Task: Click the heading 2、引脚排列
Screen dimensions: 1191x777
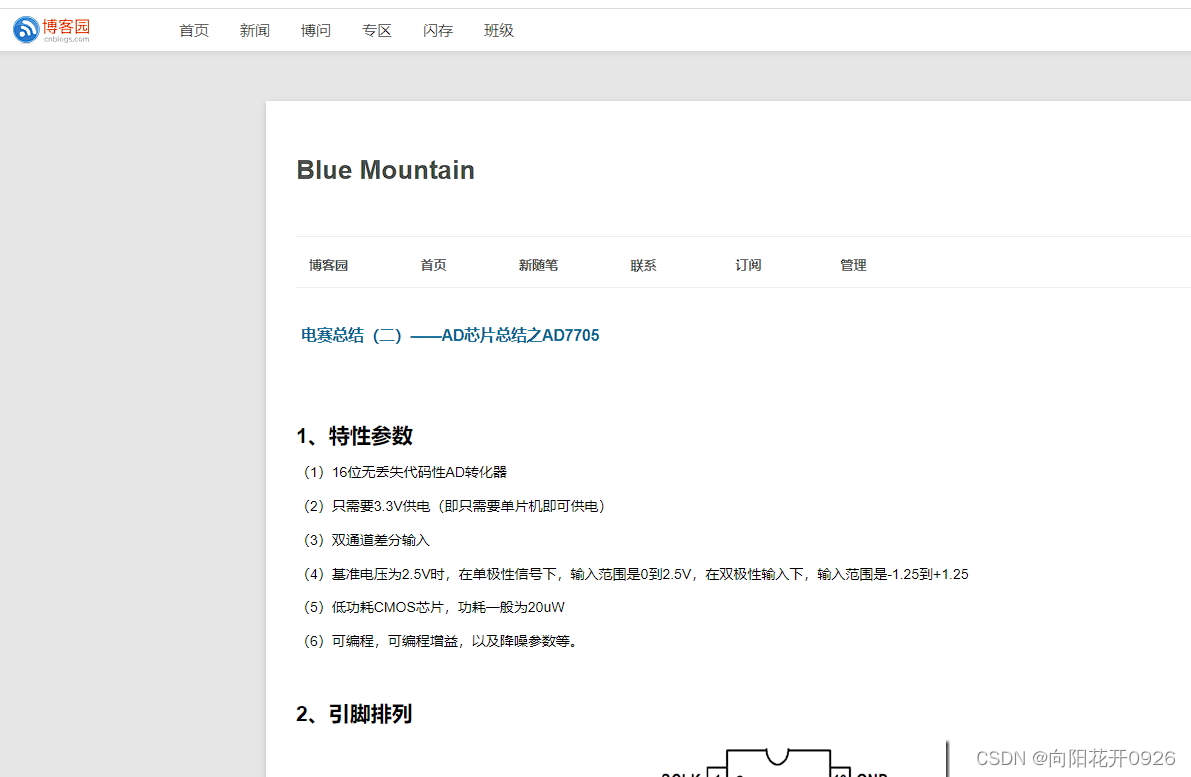Action: pyautogui.click(x=354, y=714)
